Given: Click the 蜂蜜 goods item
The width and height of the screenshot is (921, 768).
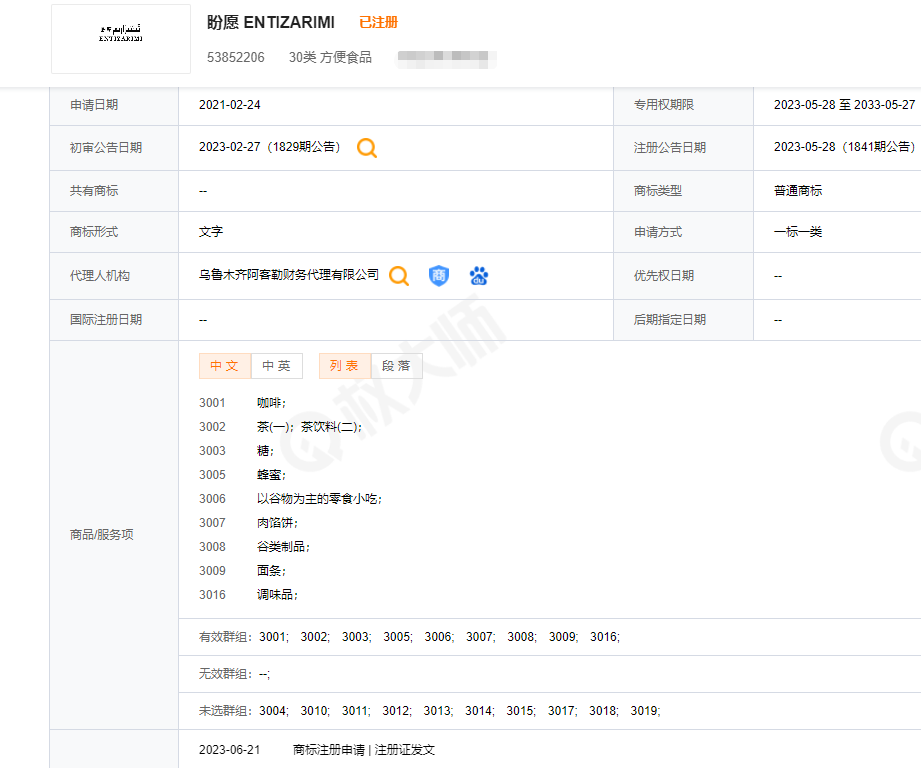Looking at the screenshot, I should [271, 475].
